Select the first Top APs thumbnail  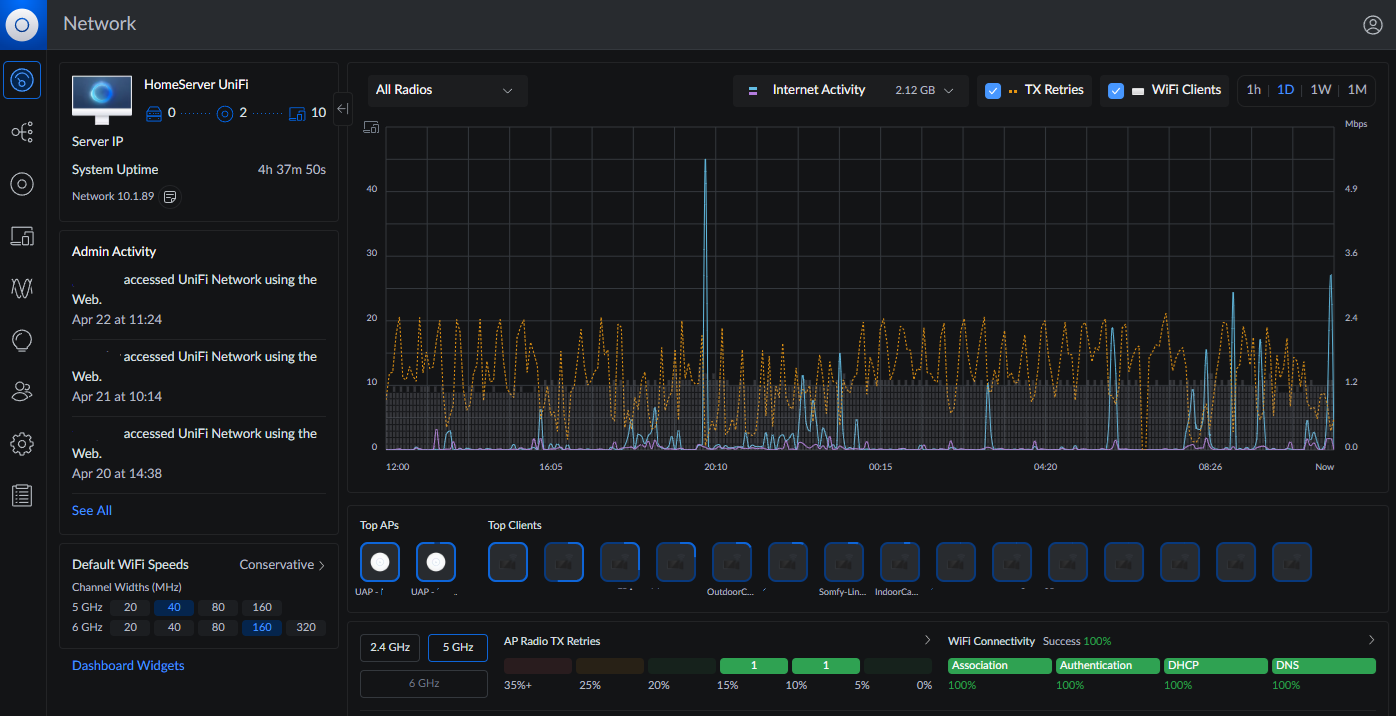pos(380,562)
